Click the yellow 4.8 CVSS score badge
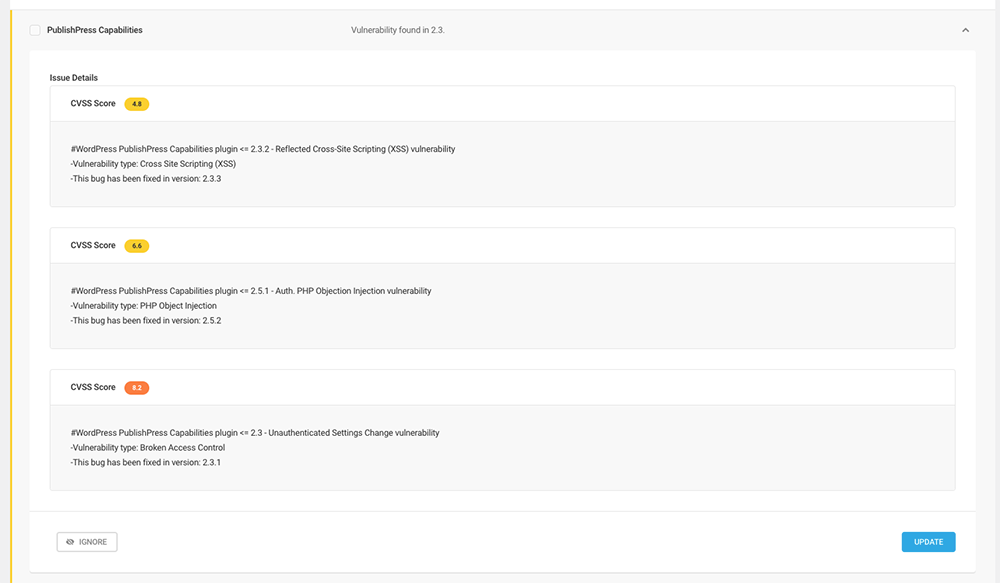Viewport: 1000px width, 583px height. [137, 104]
